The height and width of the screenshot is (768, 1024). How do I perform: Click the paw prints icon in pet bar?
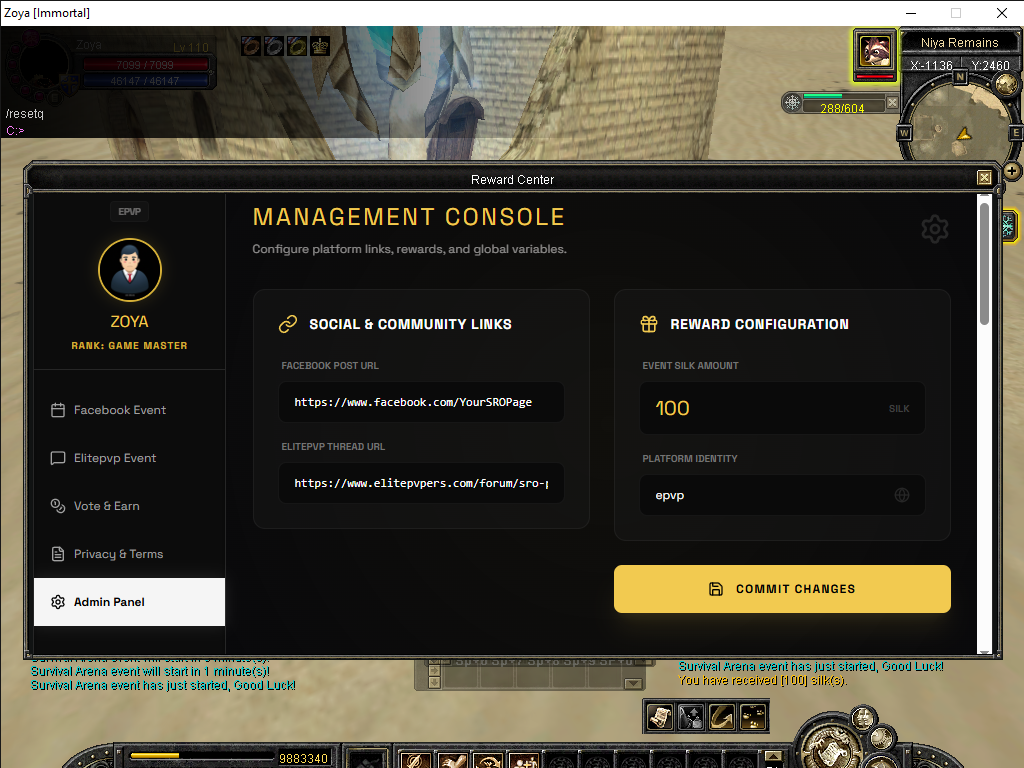click(x=753, y=717)
